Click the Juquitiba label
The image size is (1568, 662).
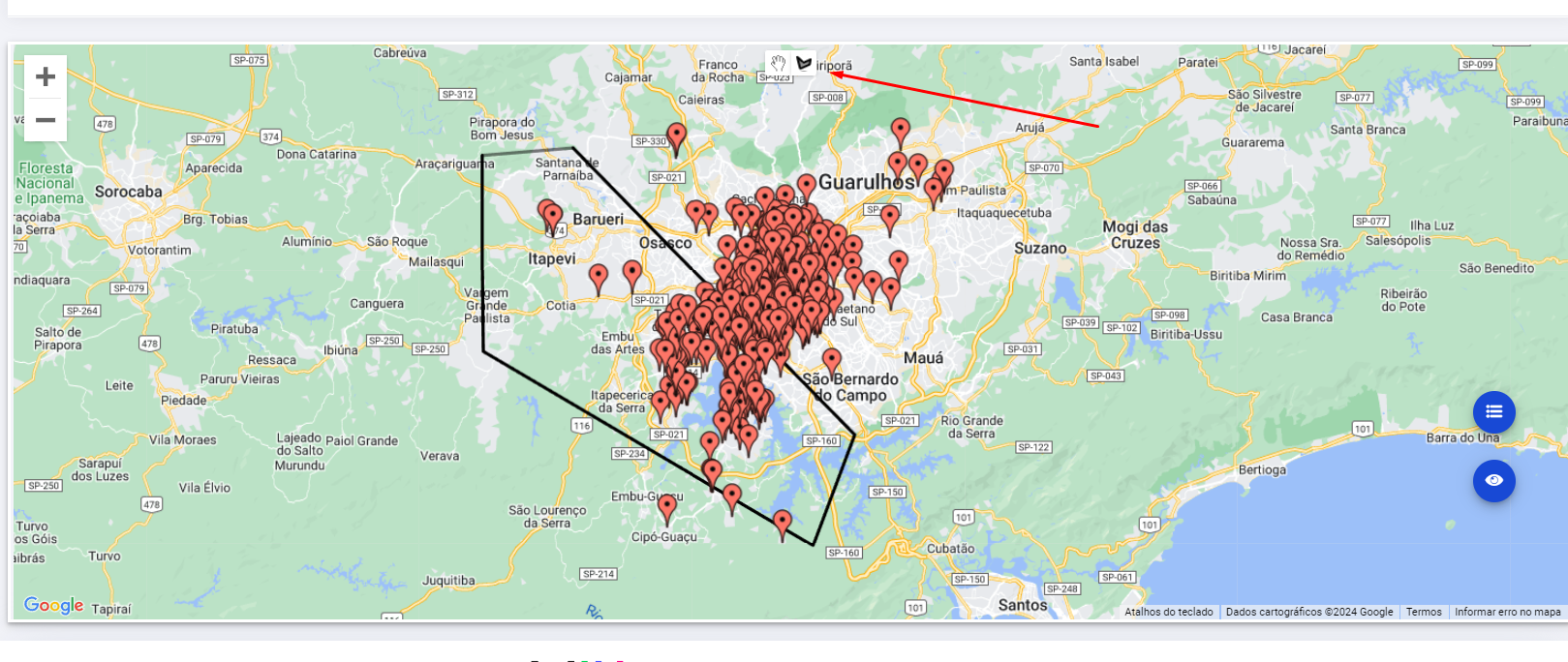click(x=448, y=581)
